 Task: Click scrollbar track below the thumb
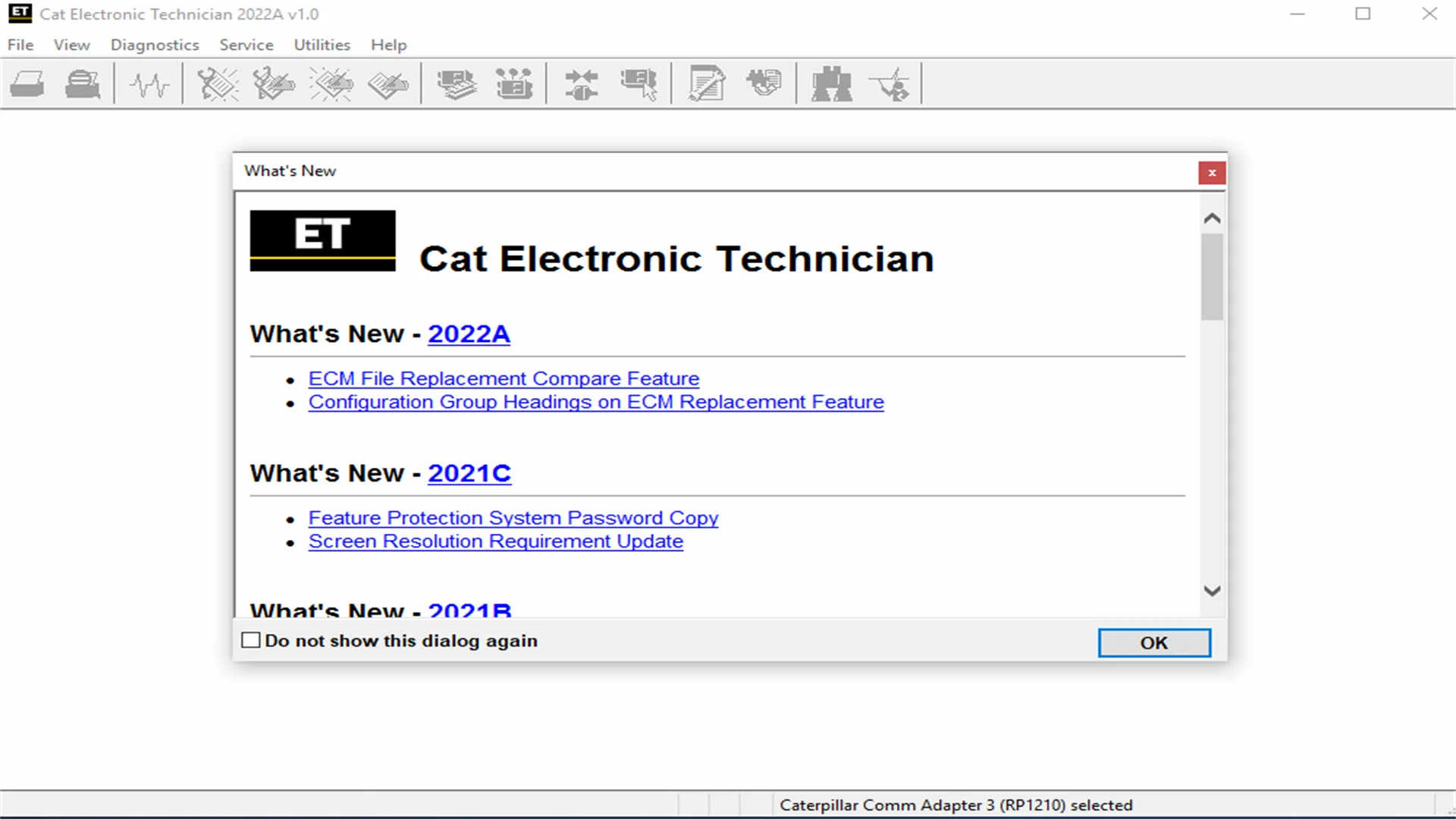[1212, 451]
